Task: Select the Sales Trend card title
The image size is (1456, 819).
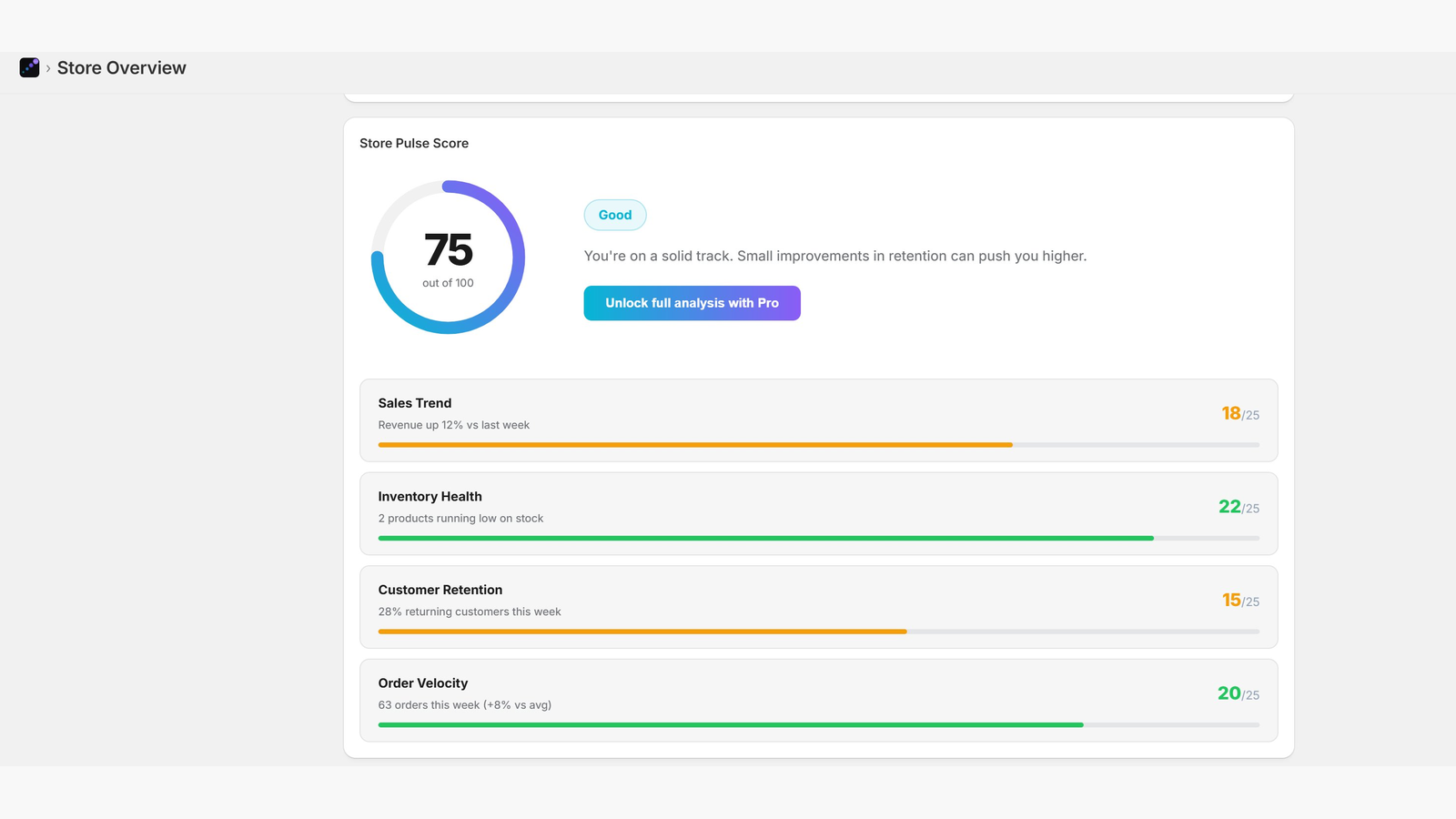Action: point(415,403)
